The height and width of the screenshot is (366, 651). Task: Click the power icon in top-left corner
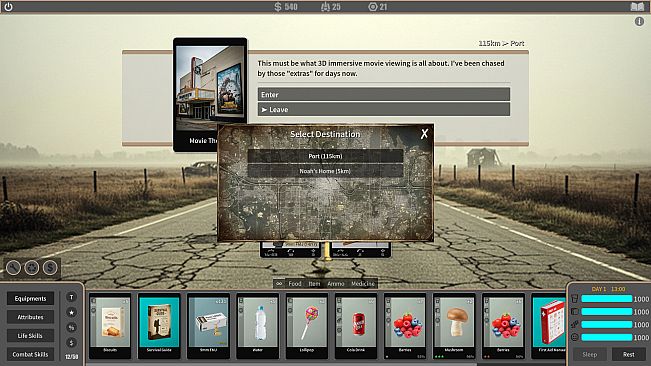tap(8, 7)
